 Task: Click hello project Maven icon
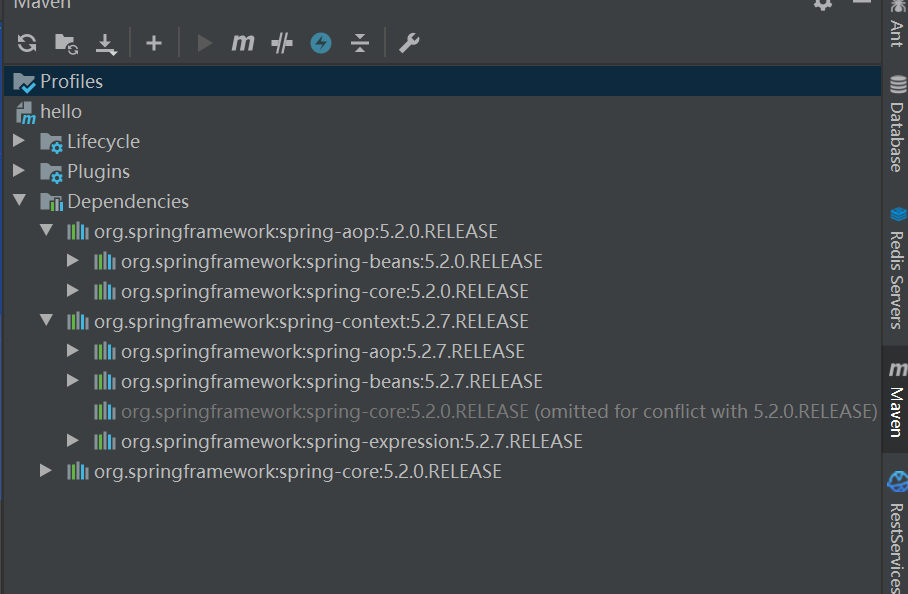click(x=25, y=113)
